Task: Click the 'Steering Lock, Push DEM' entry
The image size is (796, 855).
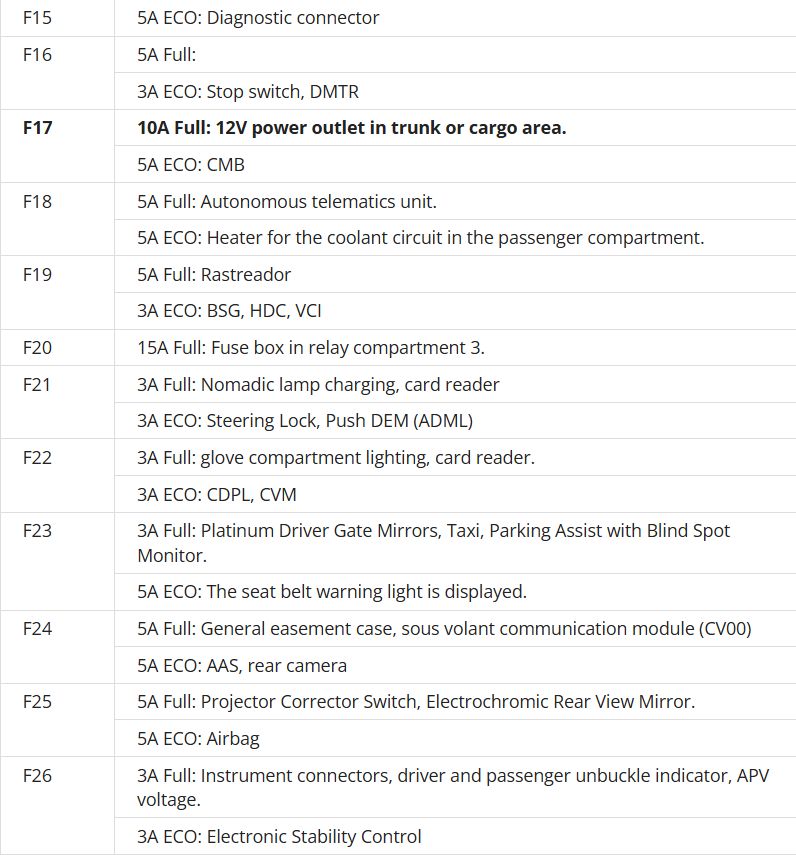Action: [305, 421]
